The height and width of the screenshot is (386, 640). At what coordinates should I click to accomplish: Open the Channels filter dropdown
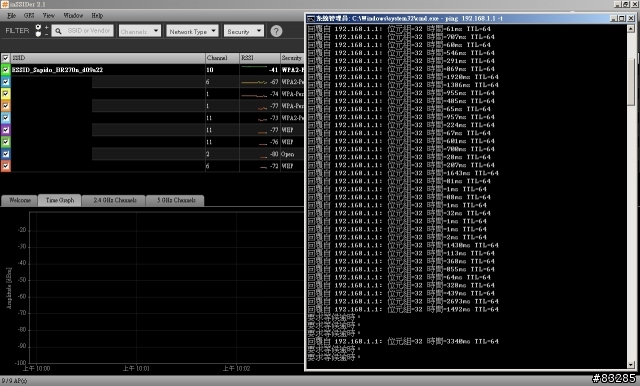pyautogui.click(x=140, y=31)
